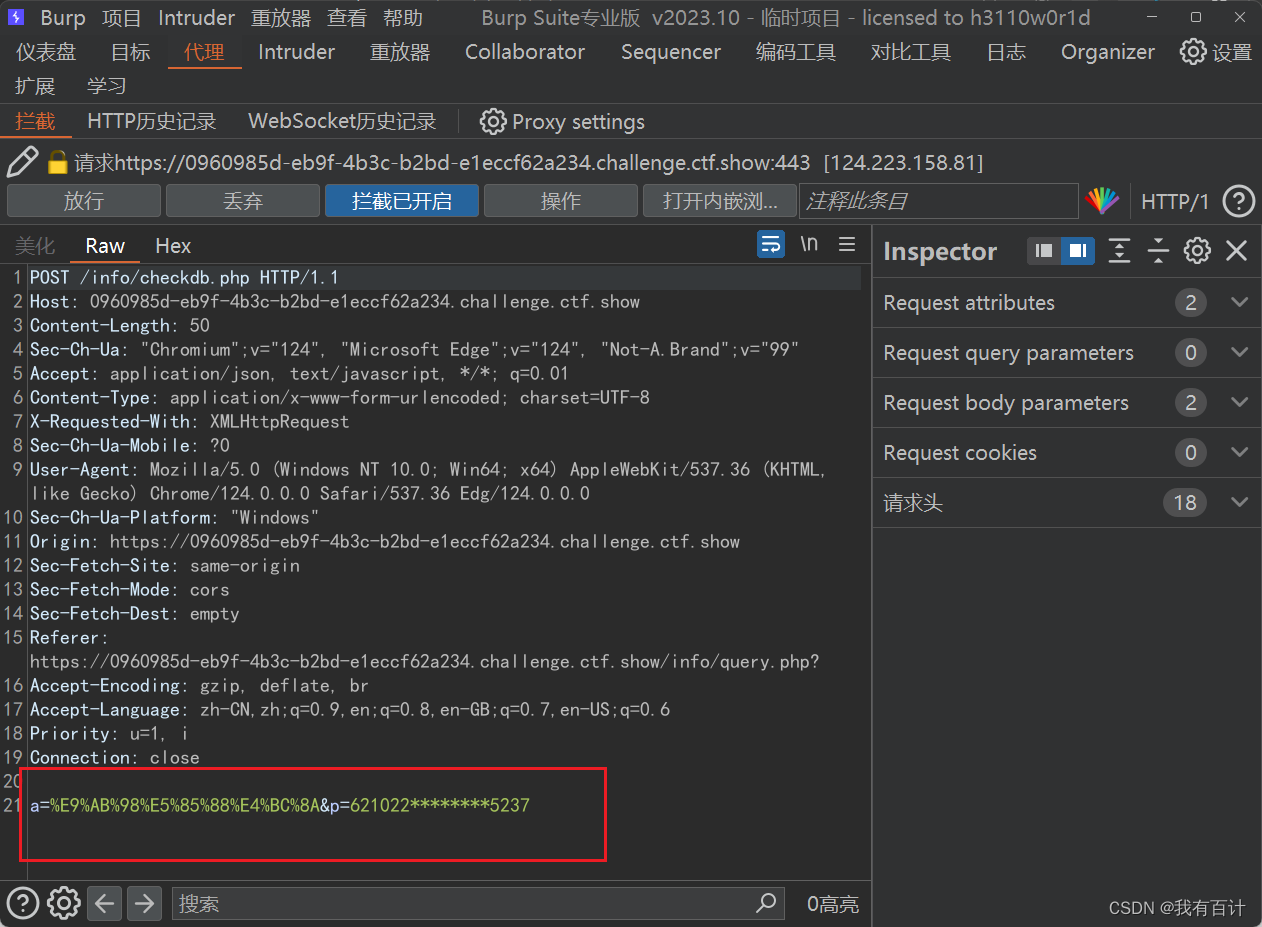
Task: Collapse all Inspector sections icon
Action: tap(1158, 251)
